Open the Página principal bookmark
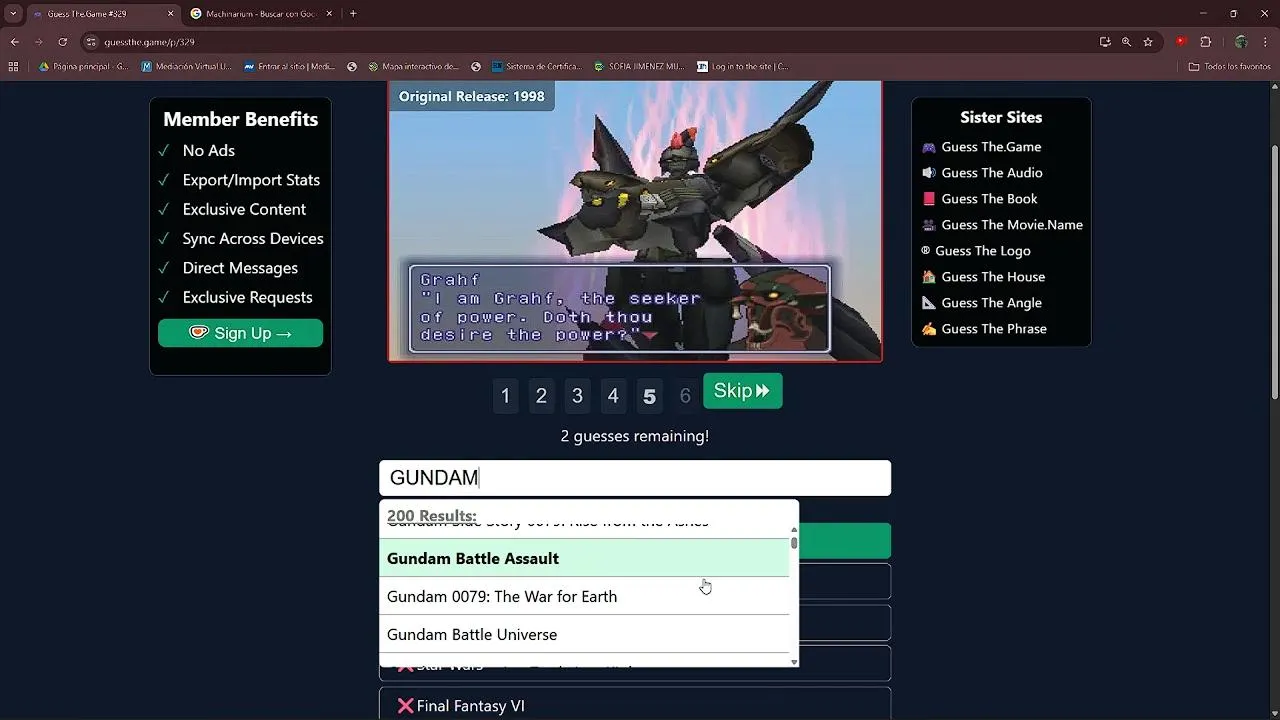 click(x=84, y=67)
